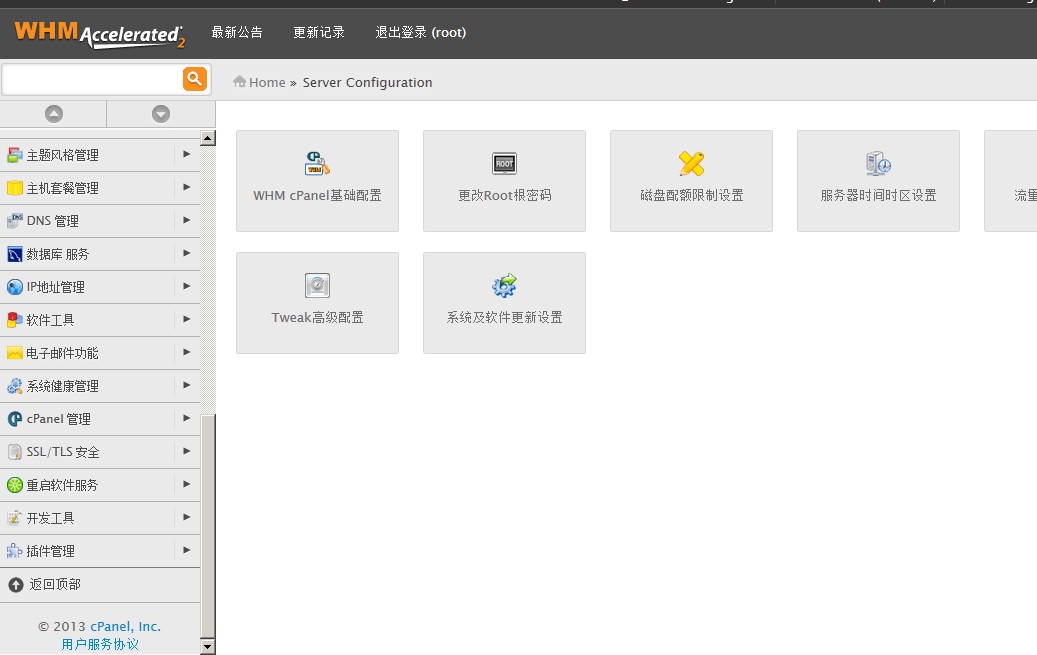The image size is (1037, 655).
Task: Click the 主机套餐管理 yellow package icon
Action: (x=15, y=188)
